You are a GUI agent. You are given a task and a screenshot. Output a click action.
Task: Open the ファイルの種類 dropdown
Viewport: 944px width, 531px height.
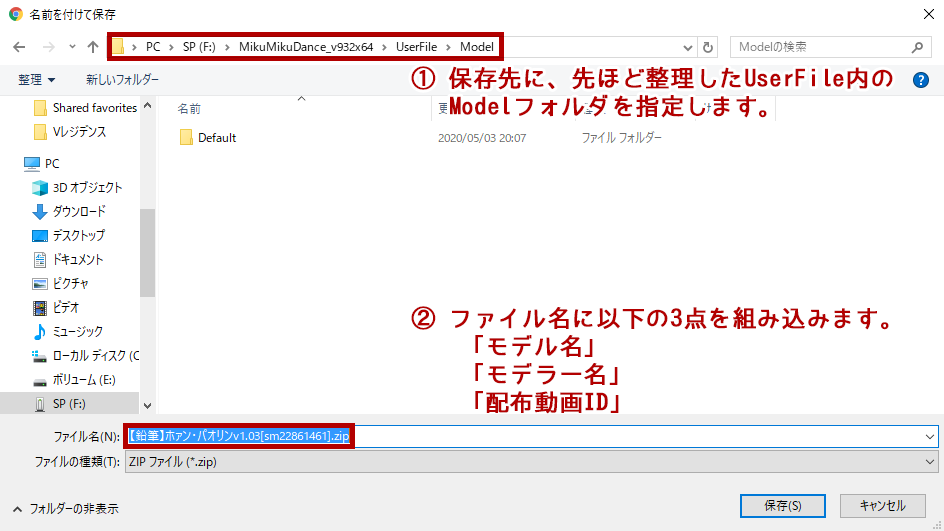click(929, 462)
